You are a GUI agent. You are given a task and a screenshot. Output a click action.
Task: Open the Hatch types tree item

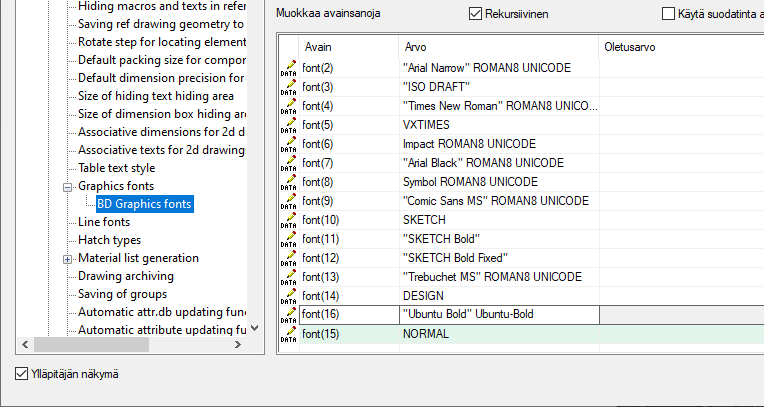tap(109, 240)
